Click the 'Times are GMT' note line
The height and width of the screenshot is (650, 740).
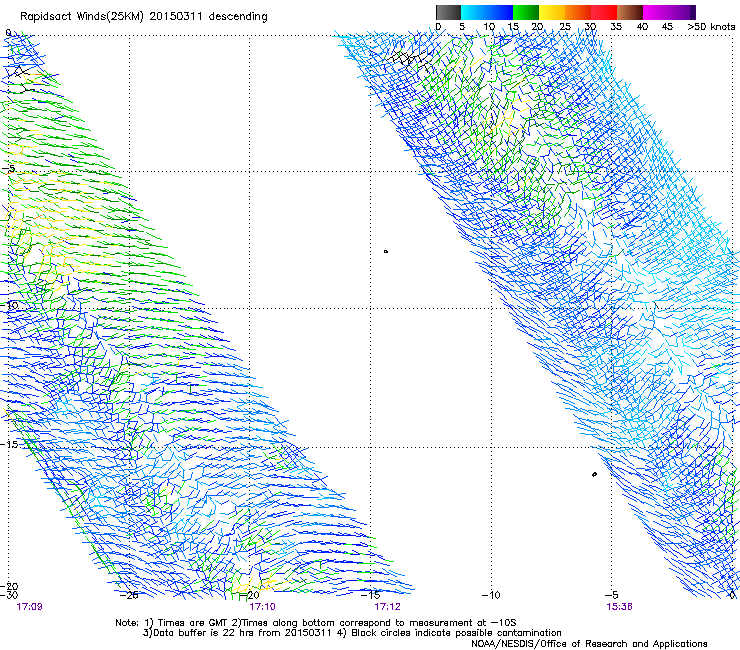(x=316, y=623)
